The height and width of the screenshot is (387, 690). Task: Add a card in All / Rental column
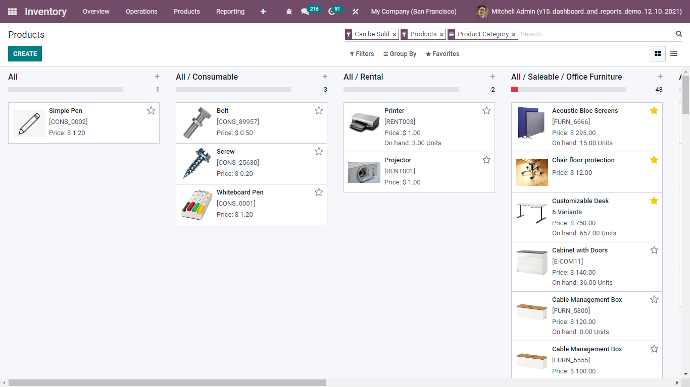click(x=492, y=77)
